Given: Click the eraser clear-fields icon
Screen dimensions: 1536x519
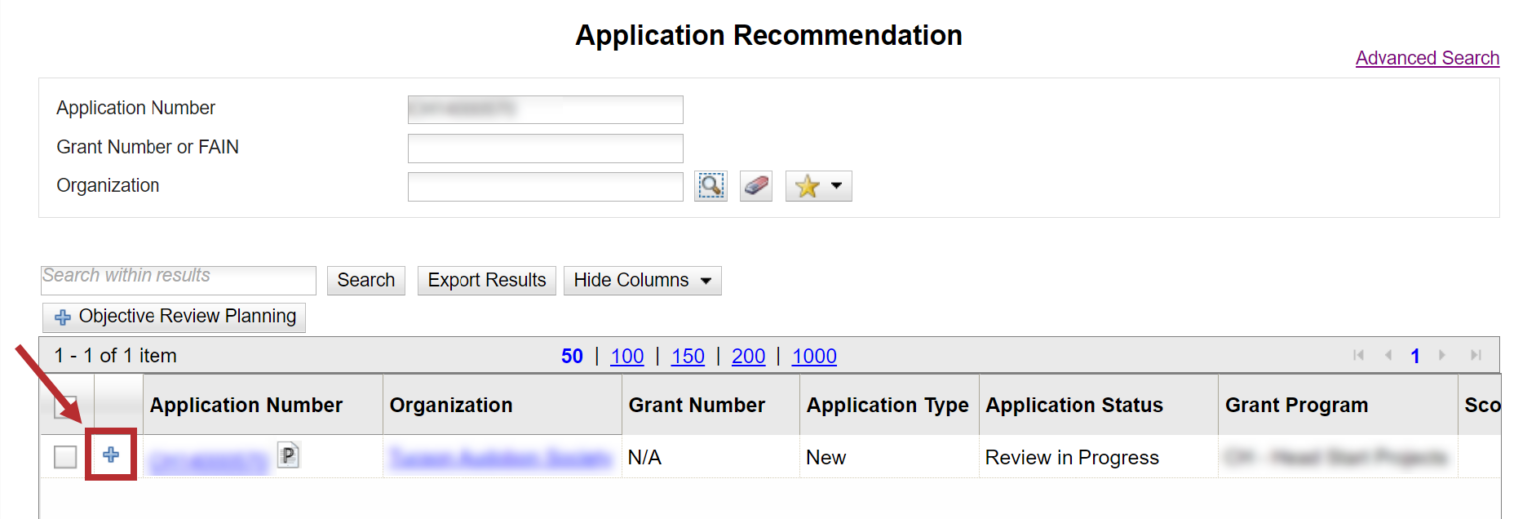Looking at the screenshot, I should [x=756, y=186].
